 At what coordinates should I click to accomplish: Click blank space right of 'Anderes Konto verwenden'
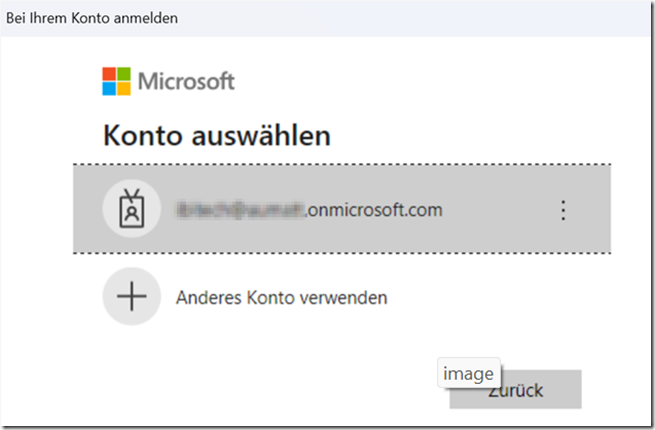500,297
